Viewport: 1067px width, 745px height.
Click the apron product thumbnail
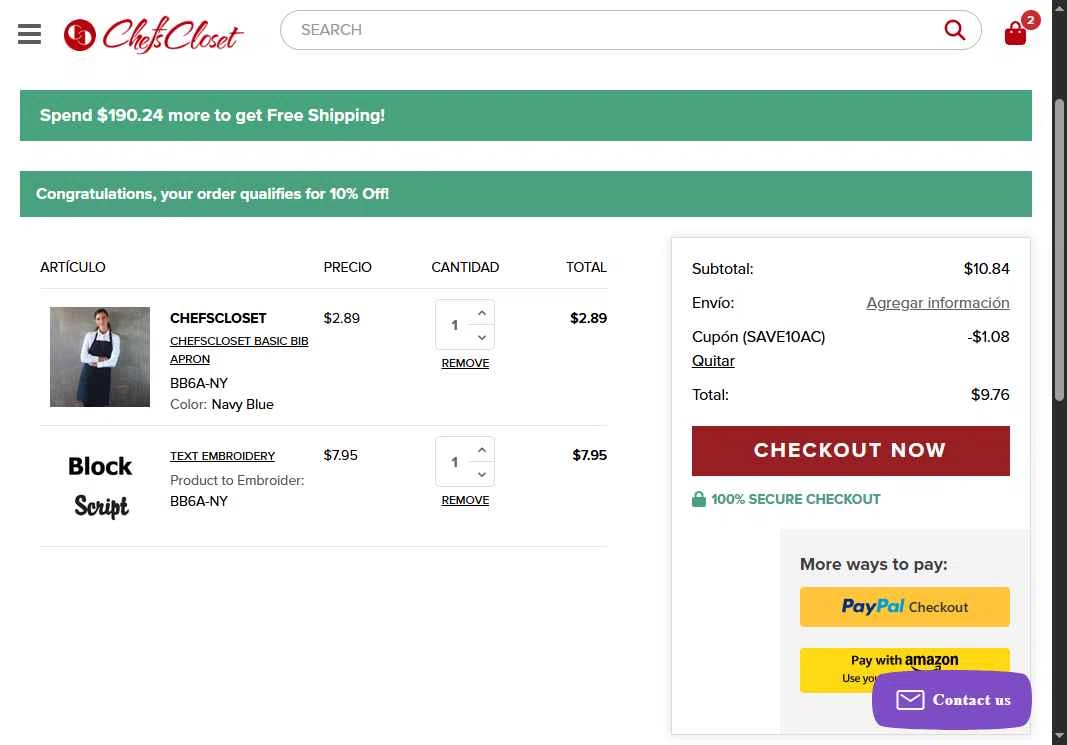point(100,357)
